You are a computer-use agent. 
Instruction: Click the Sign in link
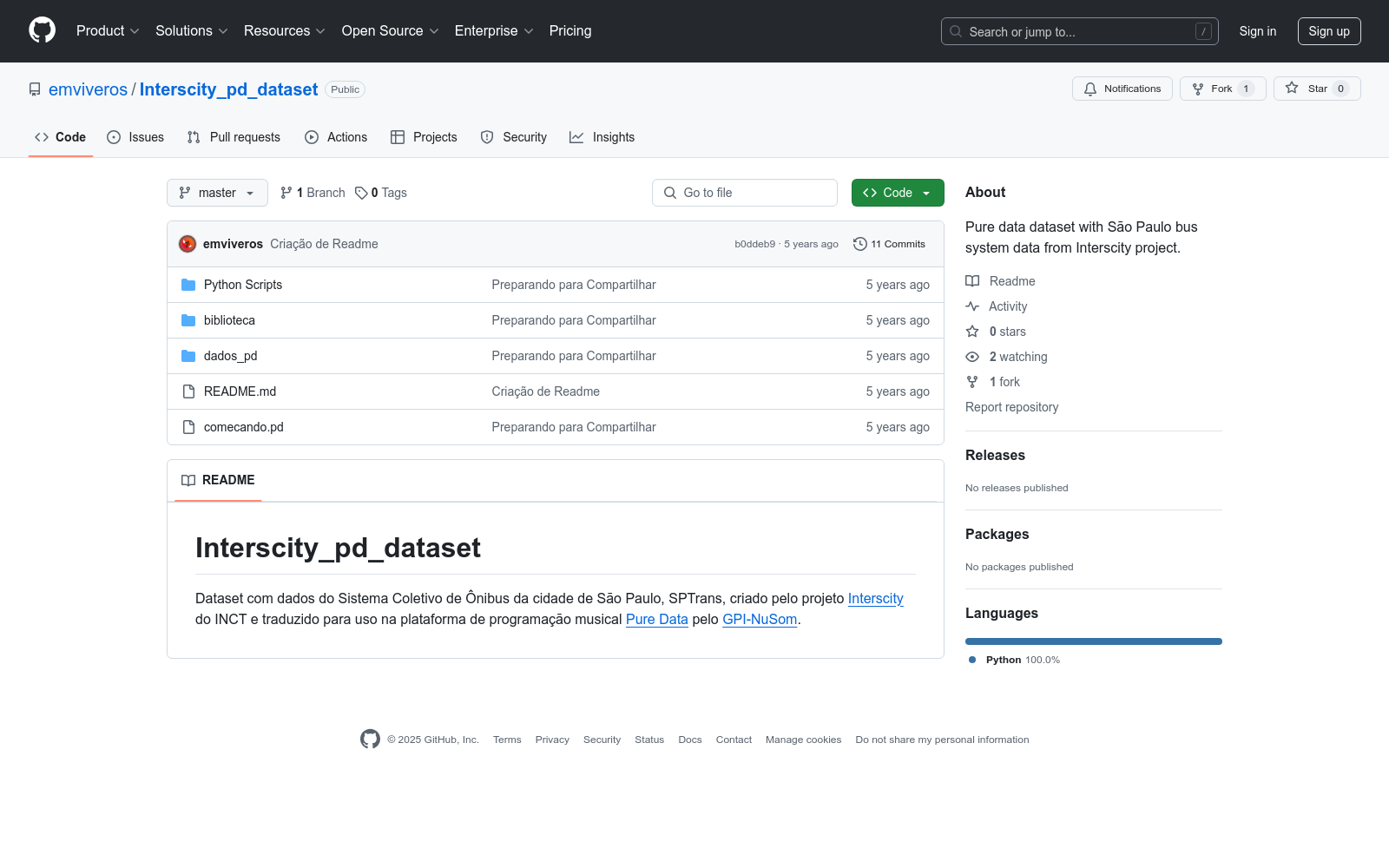(1258, 31)
